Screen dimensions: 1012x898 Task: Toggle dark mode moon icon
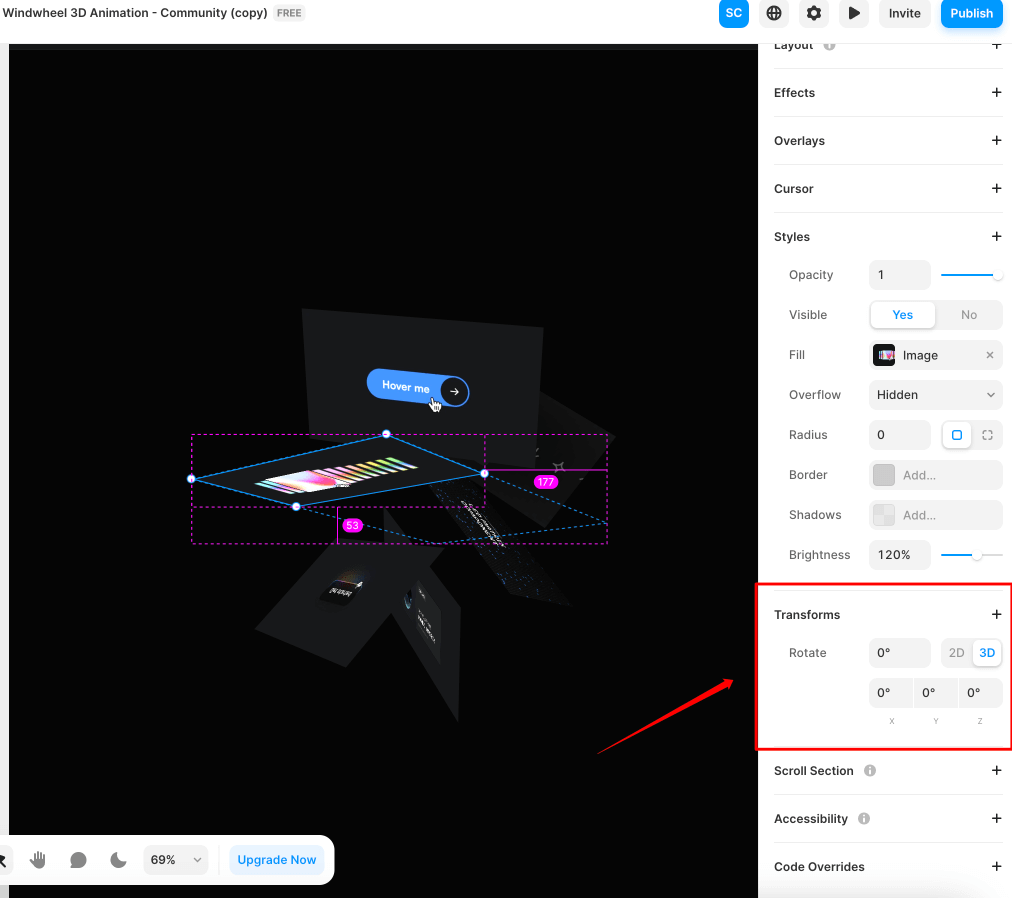(118, 860)
